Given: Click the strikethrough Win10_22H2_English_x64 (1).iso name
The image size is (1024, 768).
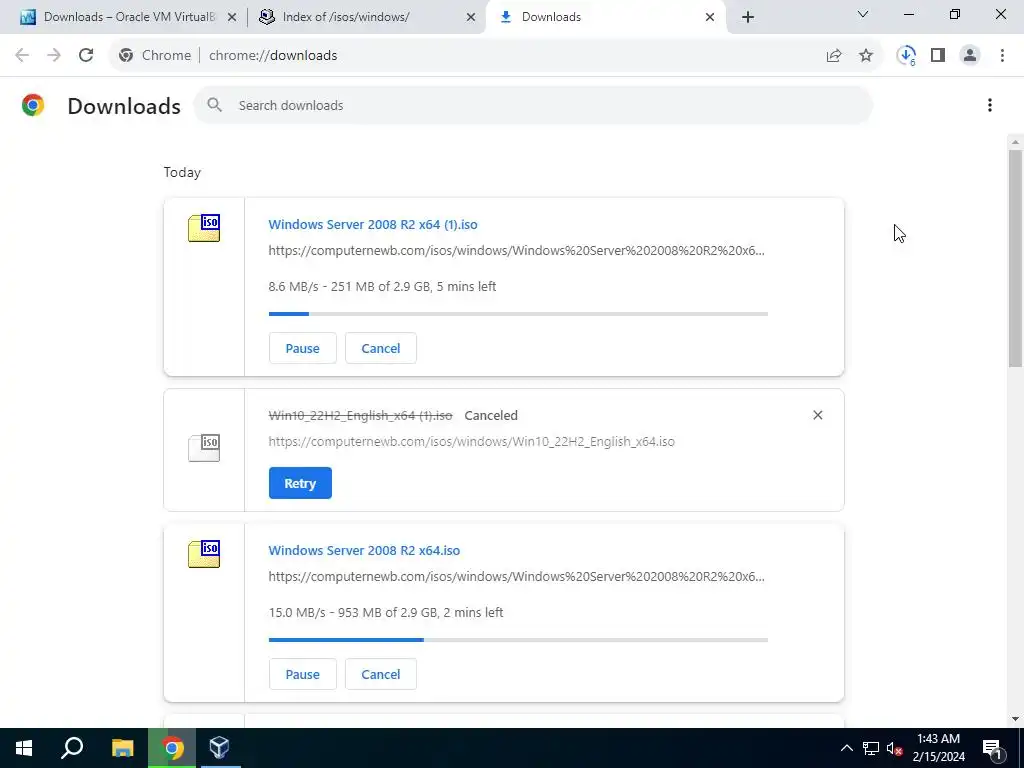Looking at the screenshot, I should (360, 415).
